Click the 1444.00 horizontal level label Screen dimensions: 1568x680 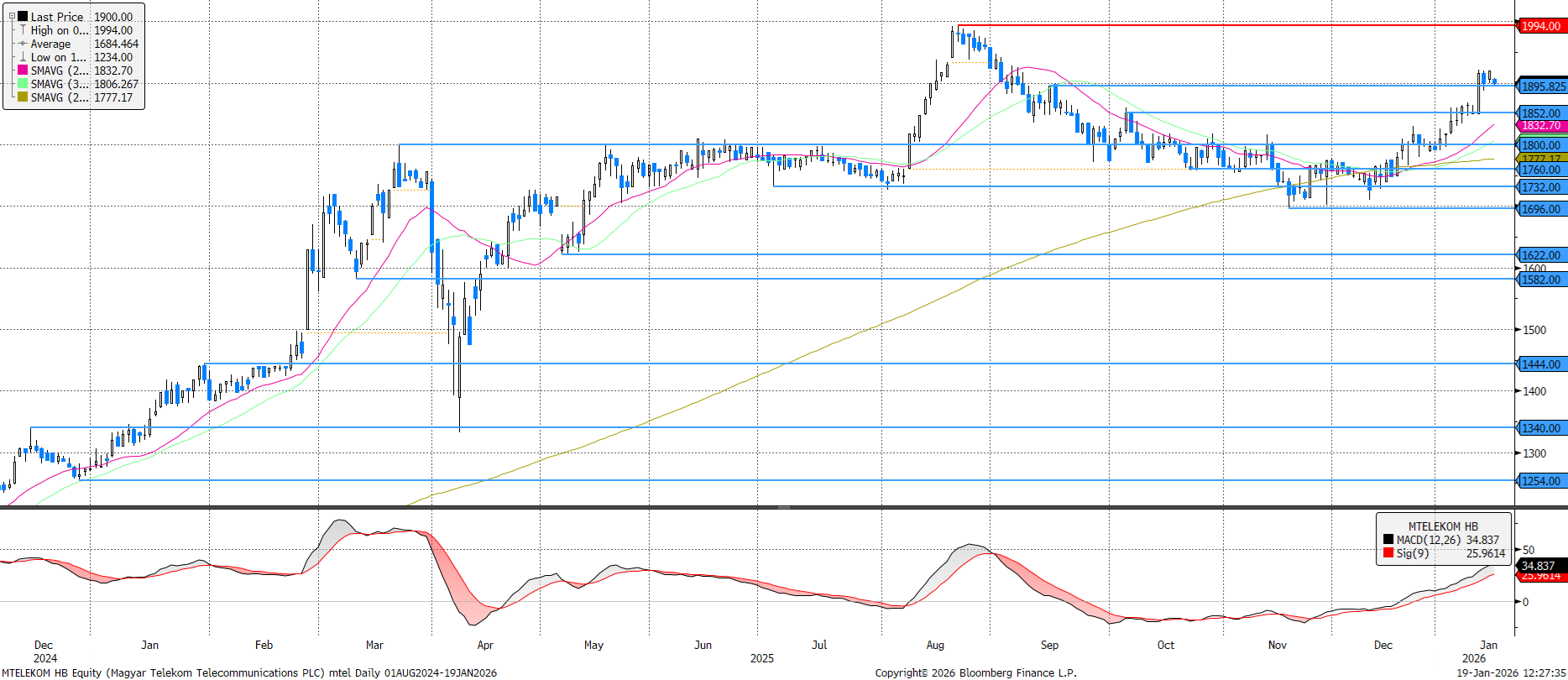(1541, 364)
